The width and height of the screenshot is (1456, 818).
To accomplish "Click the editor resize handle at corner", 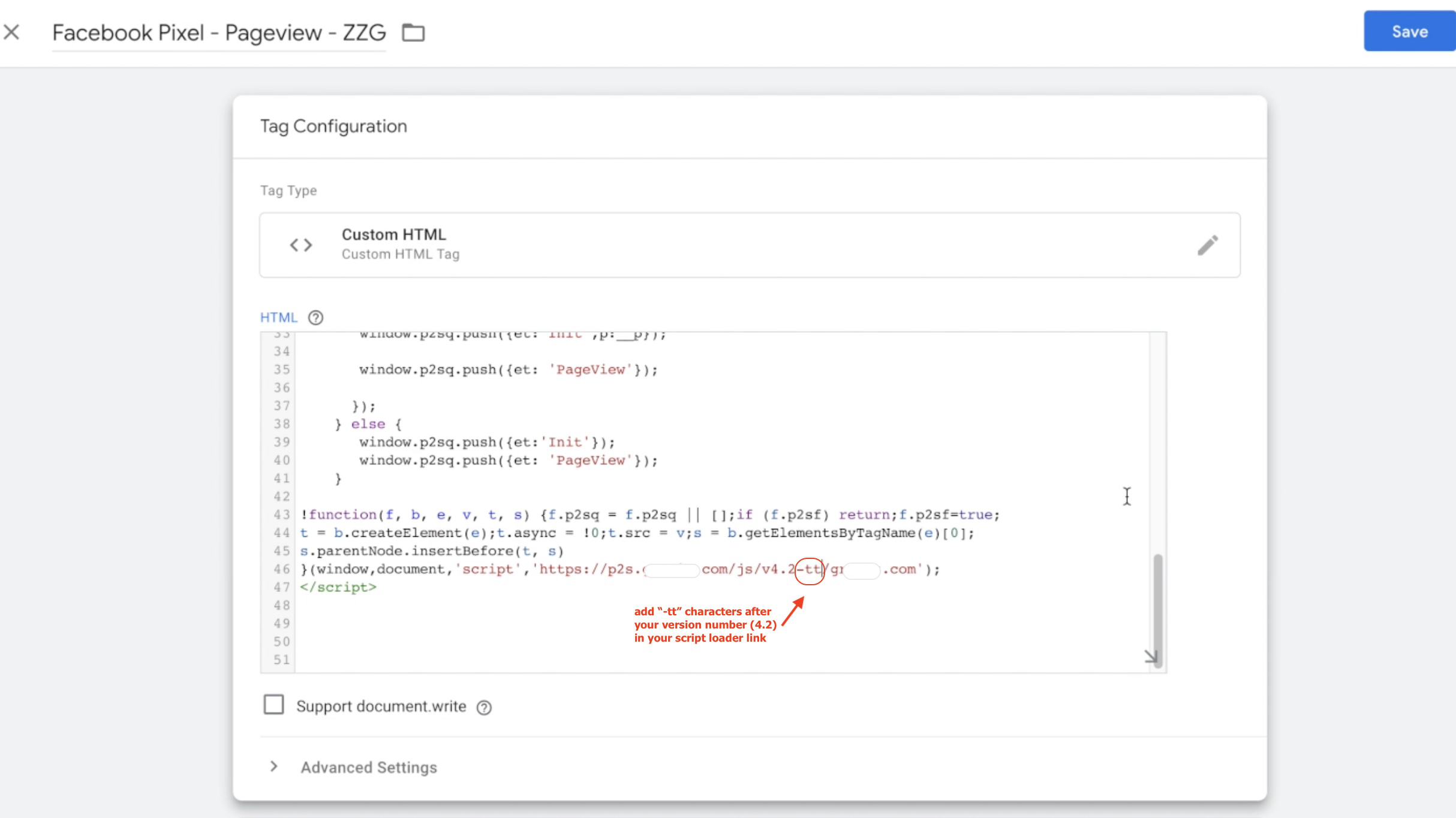I will (1150, 657).
